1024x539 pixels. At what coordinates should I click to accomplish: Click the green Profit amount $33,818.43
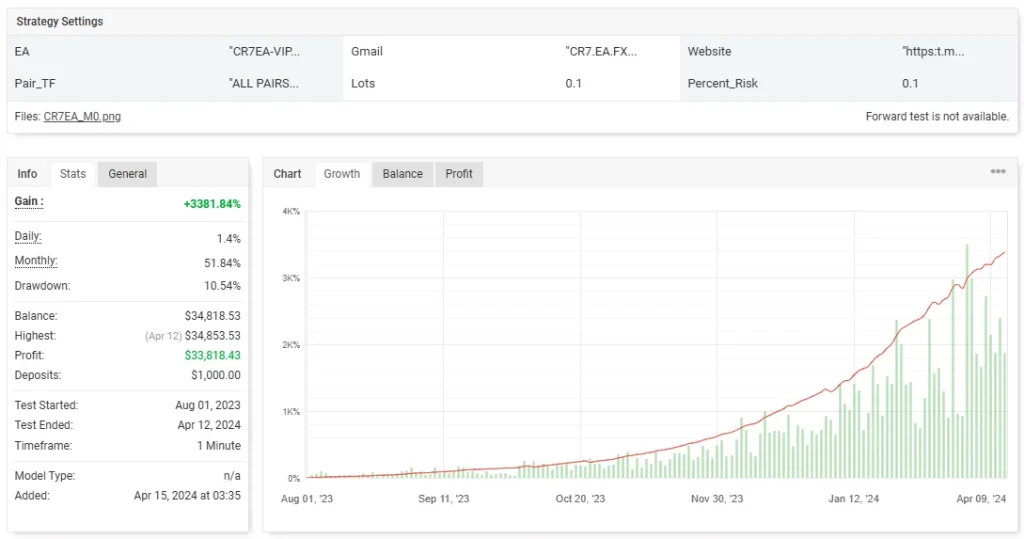point(212,356)
